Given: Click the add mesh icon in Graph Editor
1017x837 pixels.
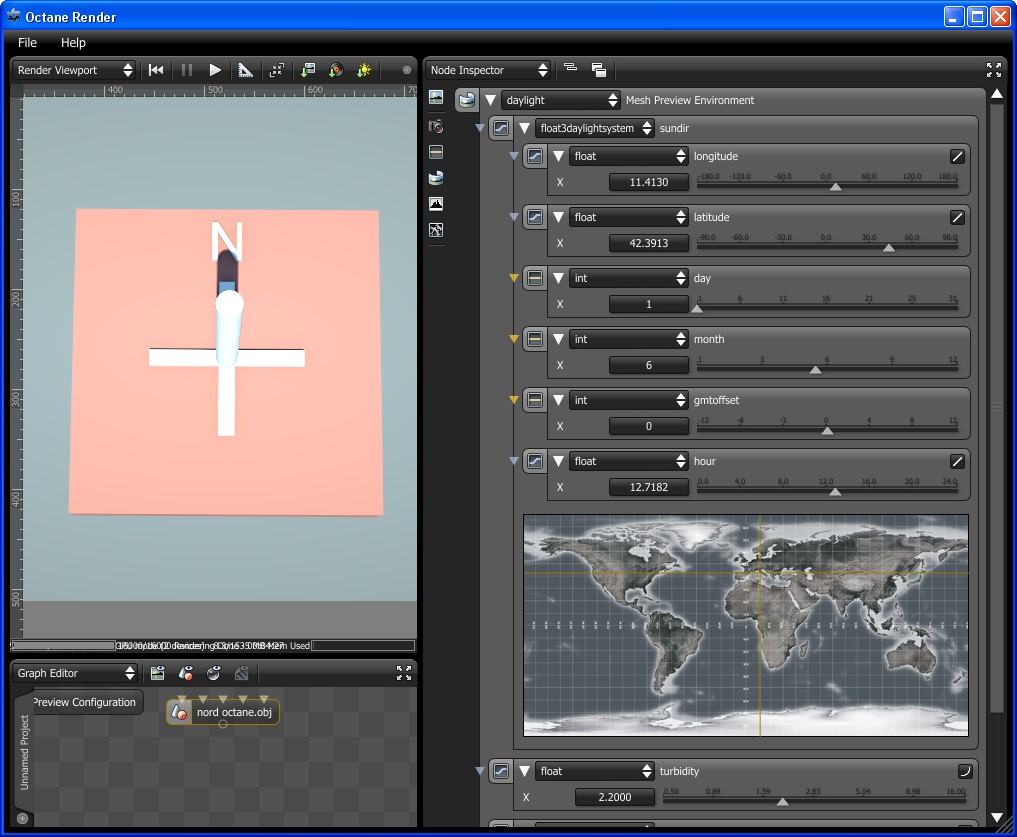Looking at the screenshot, I should pos(185,673).
